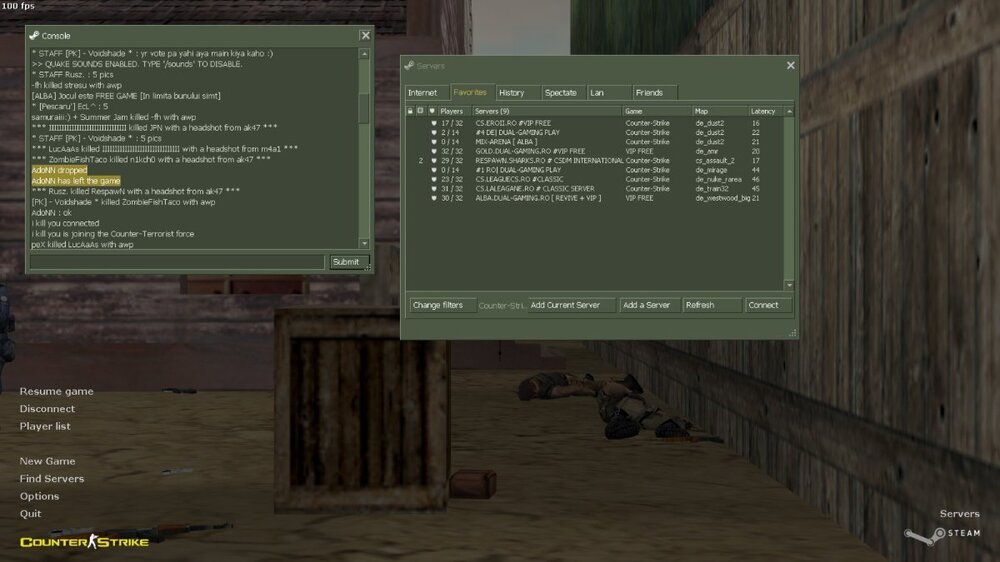The height and width of the screenshot is (562, 1000).
Task: Close the Servers window
Action: [790, 66]
